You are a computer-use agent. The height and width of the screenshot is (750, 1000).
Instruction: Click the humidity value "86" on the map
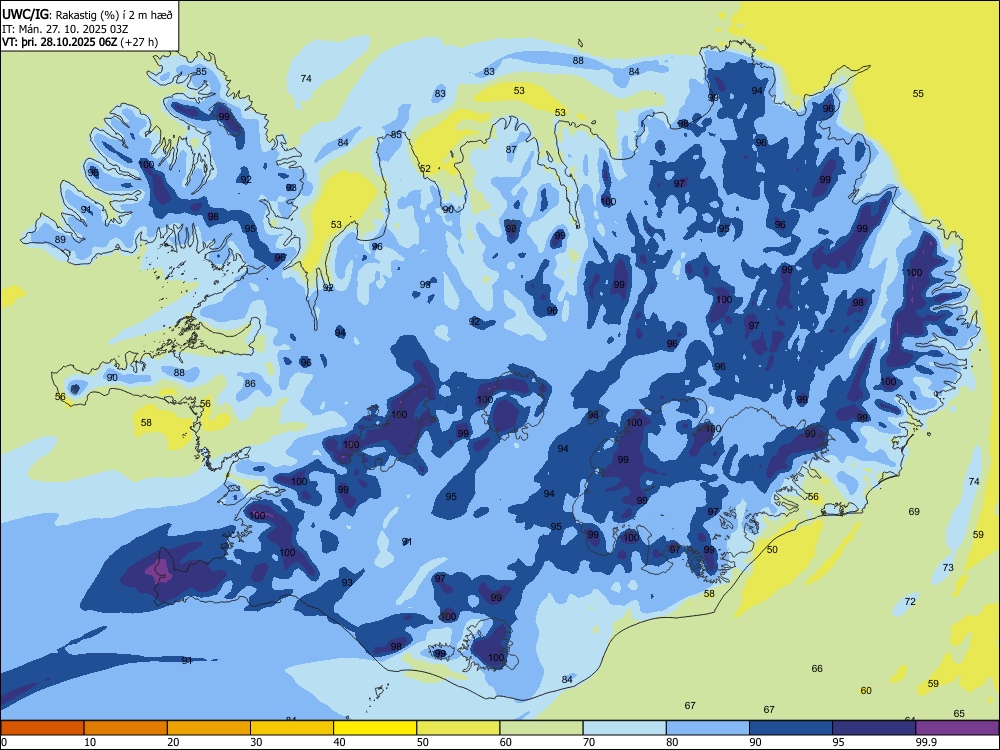click(250, 384)
